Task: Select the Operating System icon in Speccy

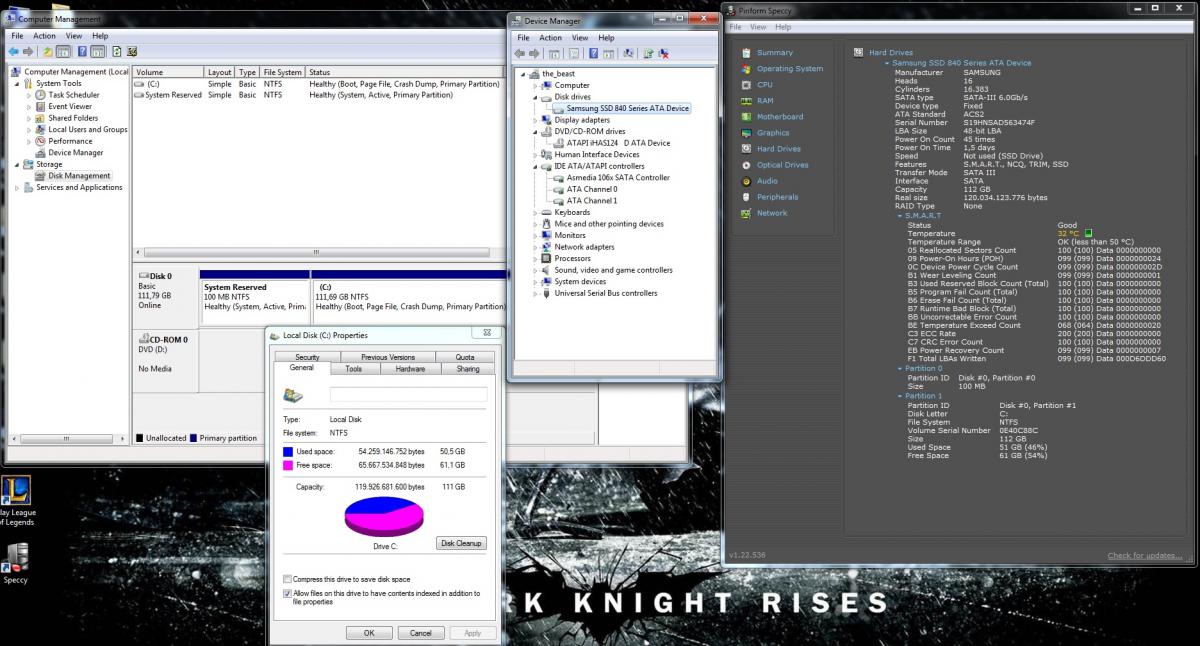Action: 746,69
